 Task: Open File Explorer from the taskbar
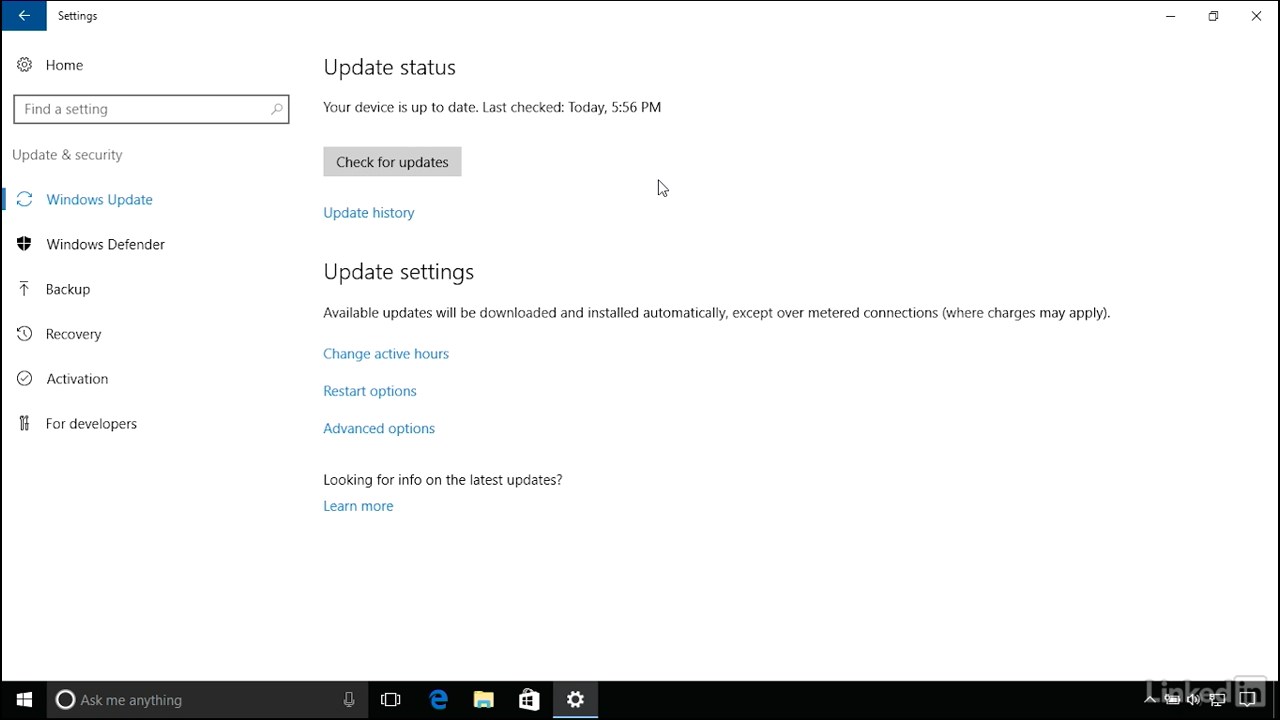[x=484, y=700]
